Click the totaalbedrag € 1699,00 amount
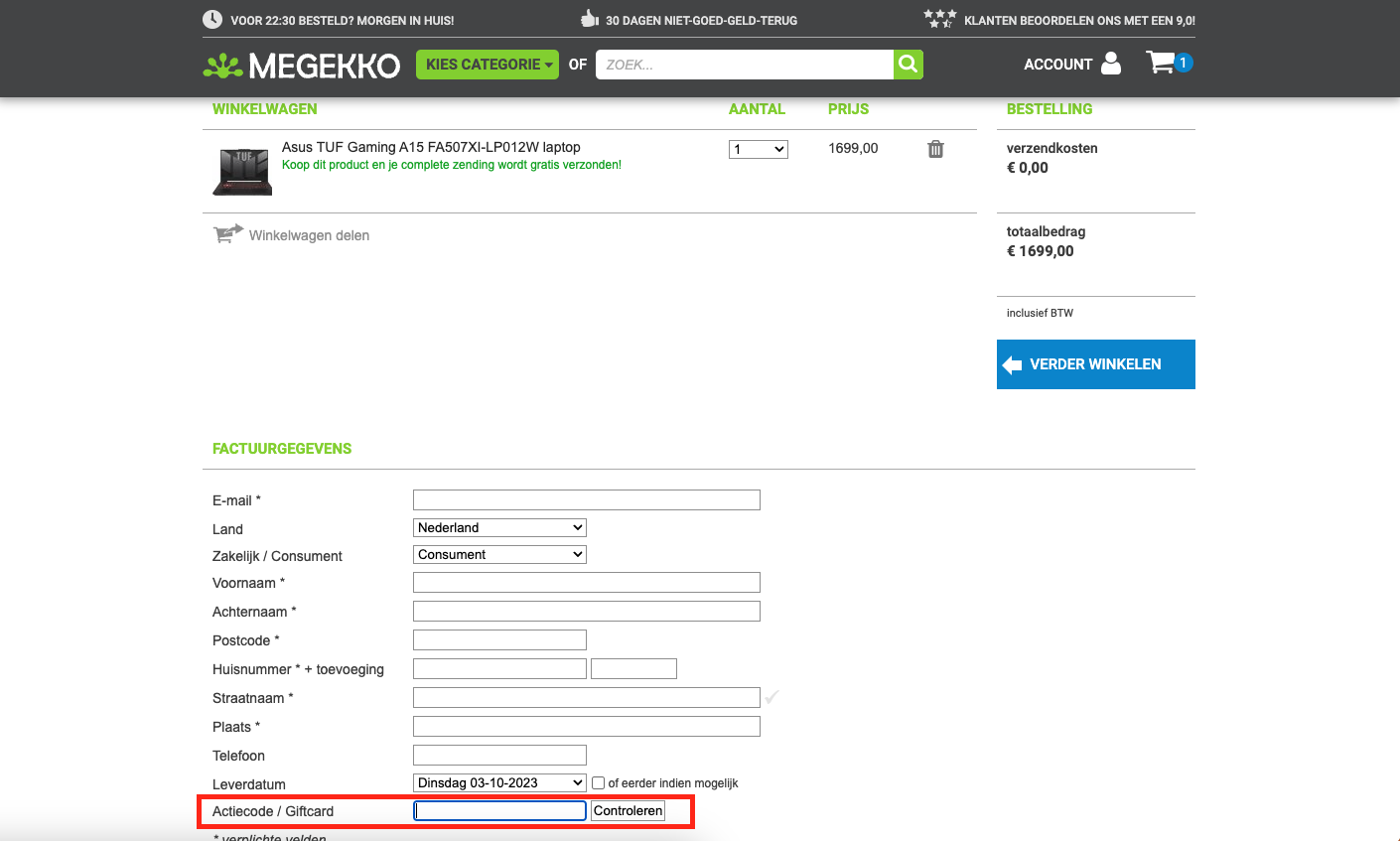Image resolution: width=1400 pixels, height=841 pixels. [x=1041, y=251]
